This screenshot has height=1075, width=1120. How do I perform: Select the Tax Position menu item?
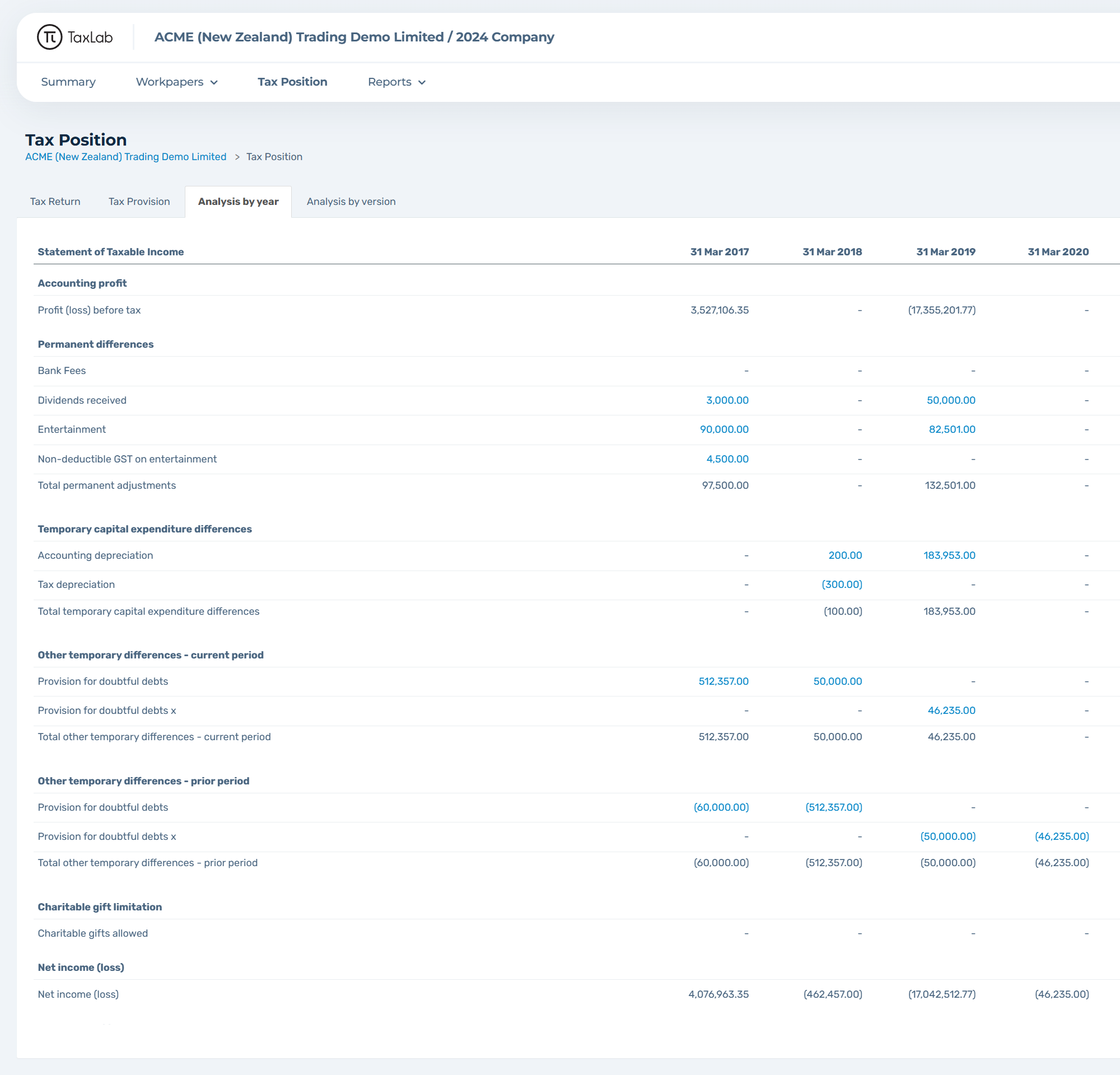tap(292, 82)
